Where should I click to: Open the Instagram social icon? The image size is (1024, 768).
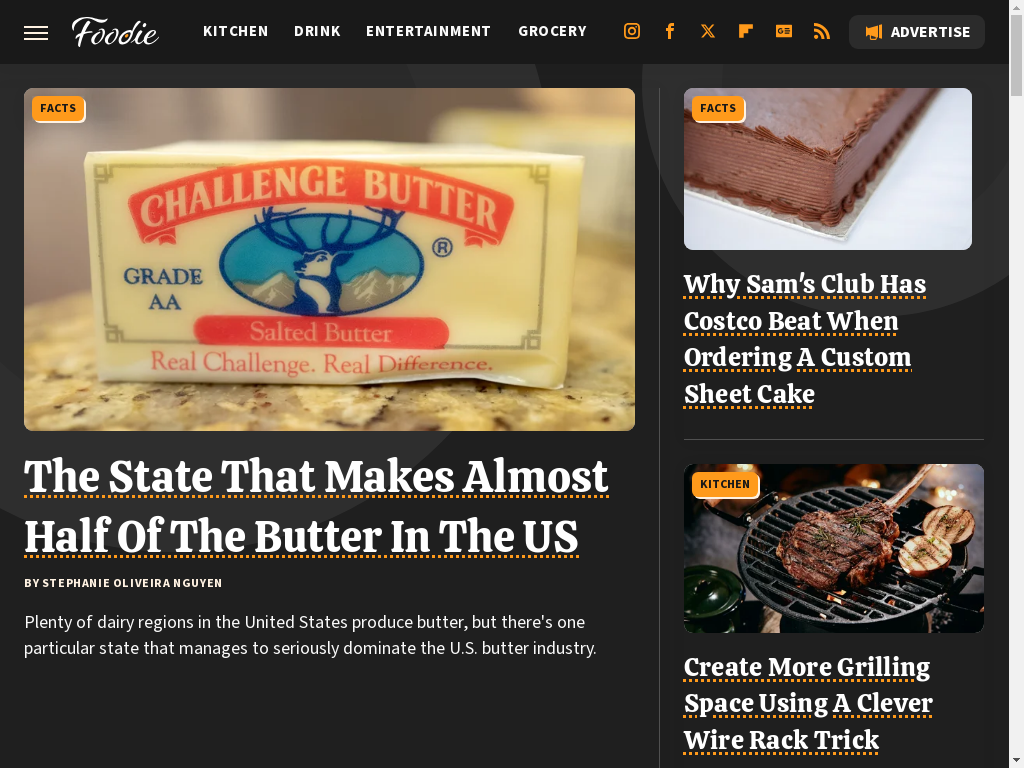pyautogui.click(x=632, y=31)
